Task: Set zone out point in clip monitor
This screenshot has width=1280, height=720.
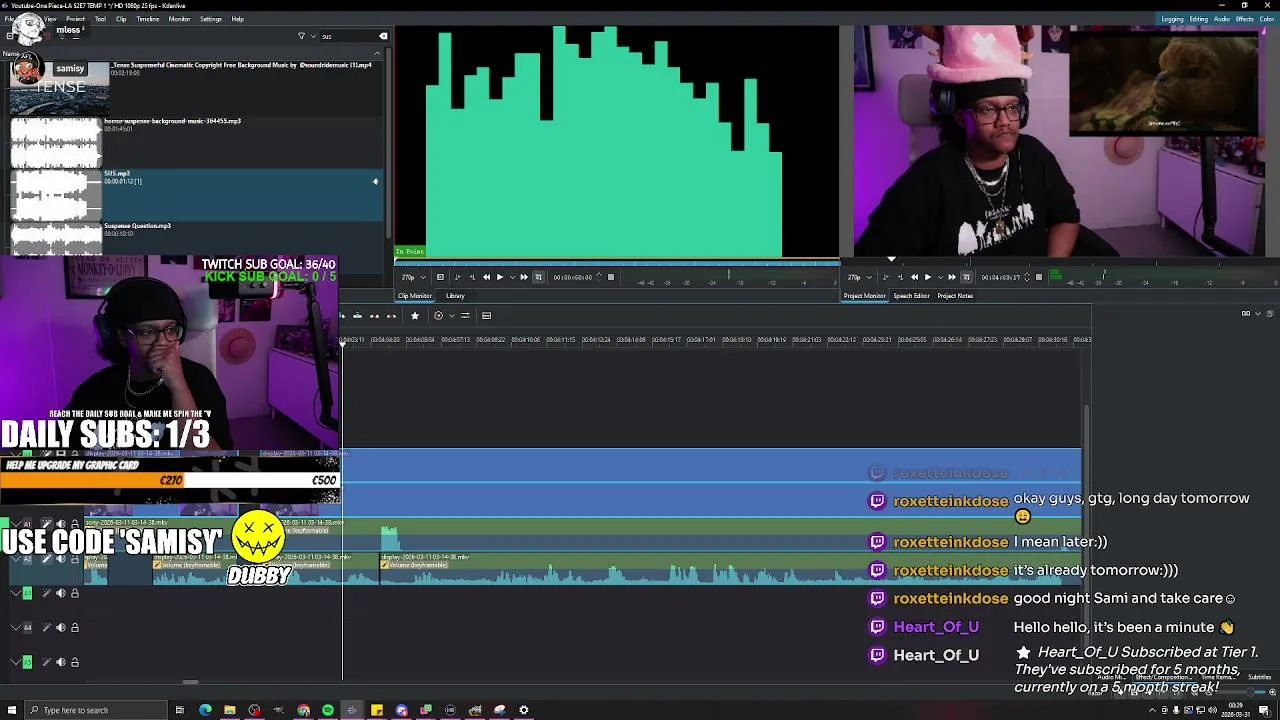Action: coord(472,277)
